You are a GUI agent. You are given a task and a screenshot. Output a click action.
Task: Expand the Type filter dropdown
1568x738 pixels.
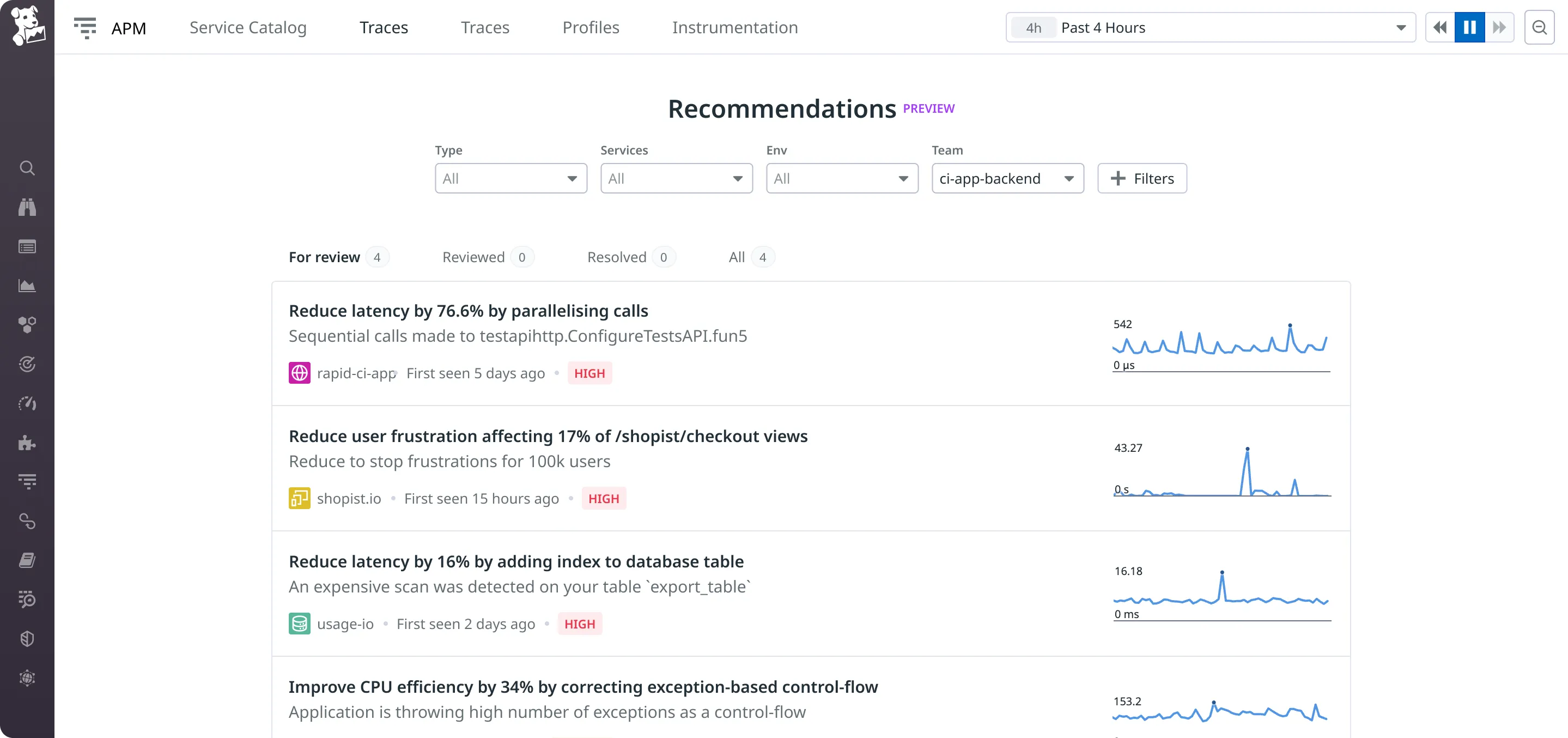[510, 178]
